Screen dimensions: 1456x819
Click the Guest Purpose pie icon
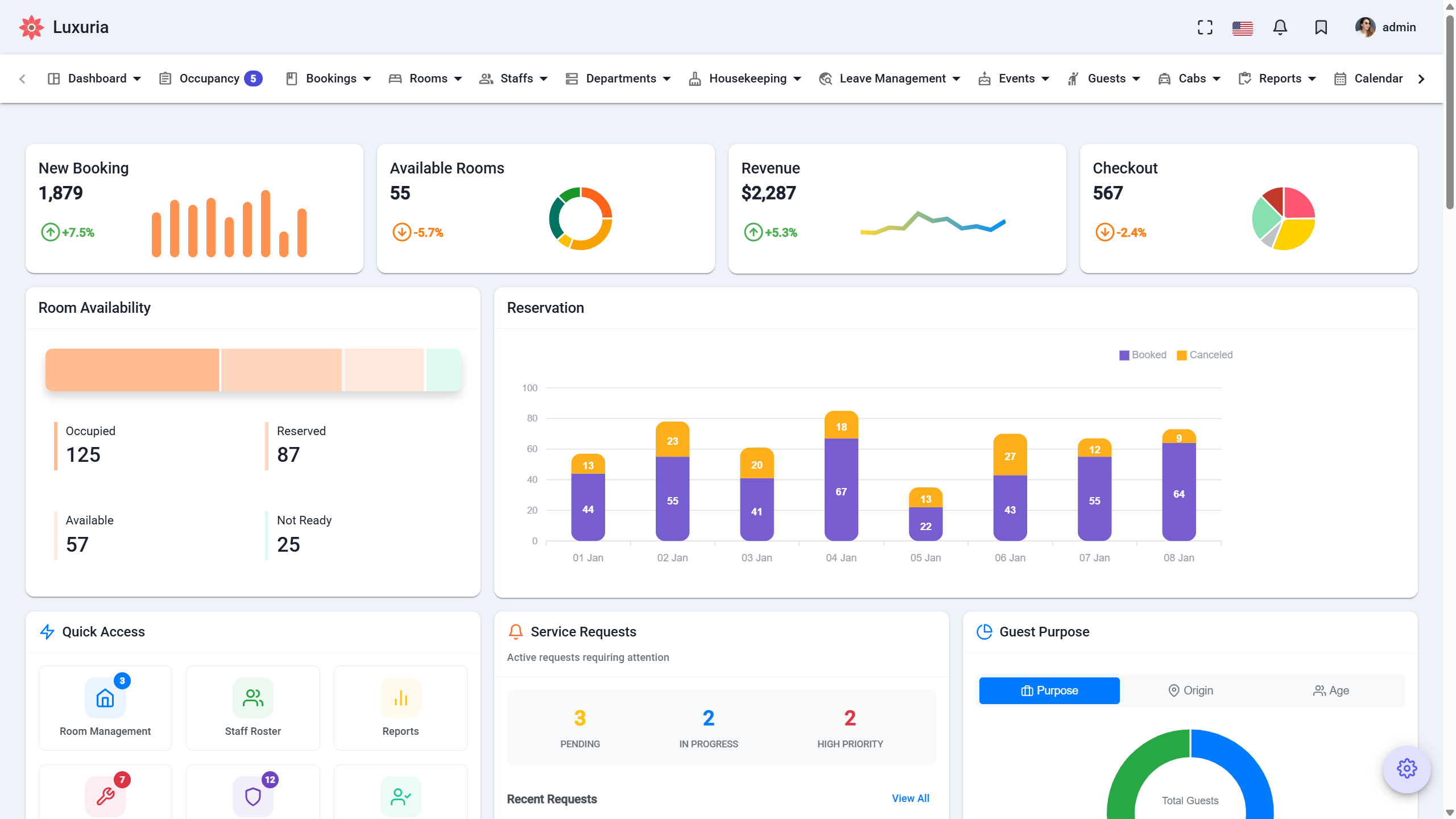[984, 632]
